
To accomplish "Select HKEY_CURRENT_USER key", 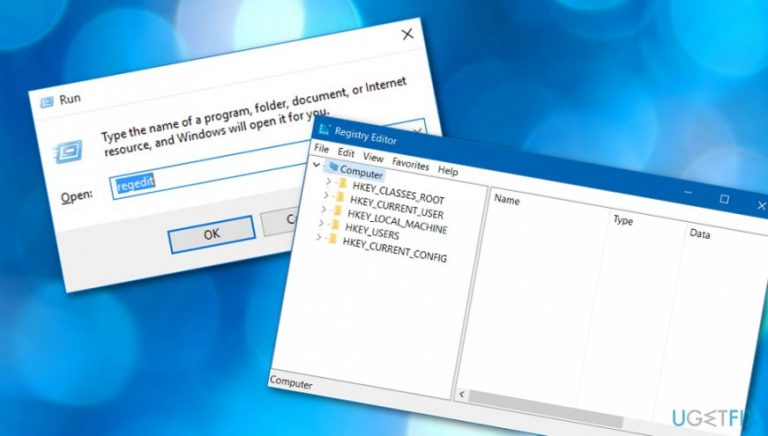I will (x=397, y=207).
